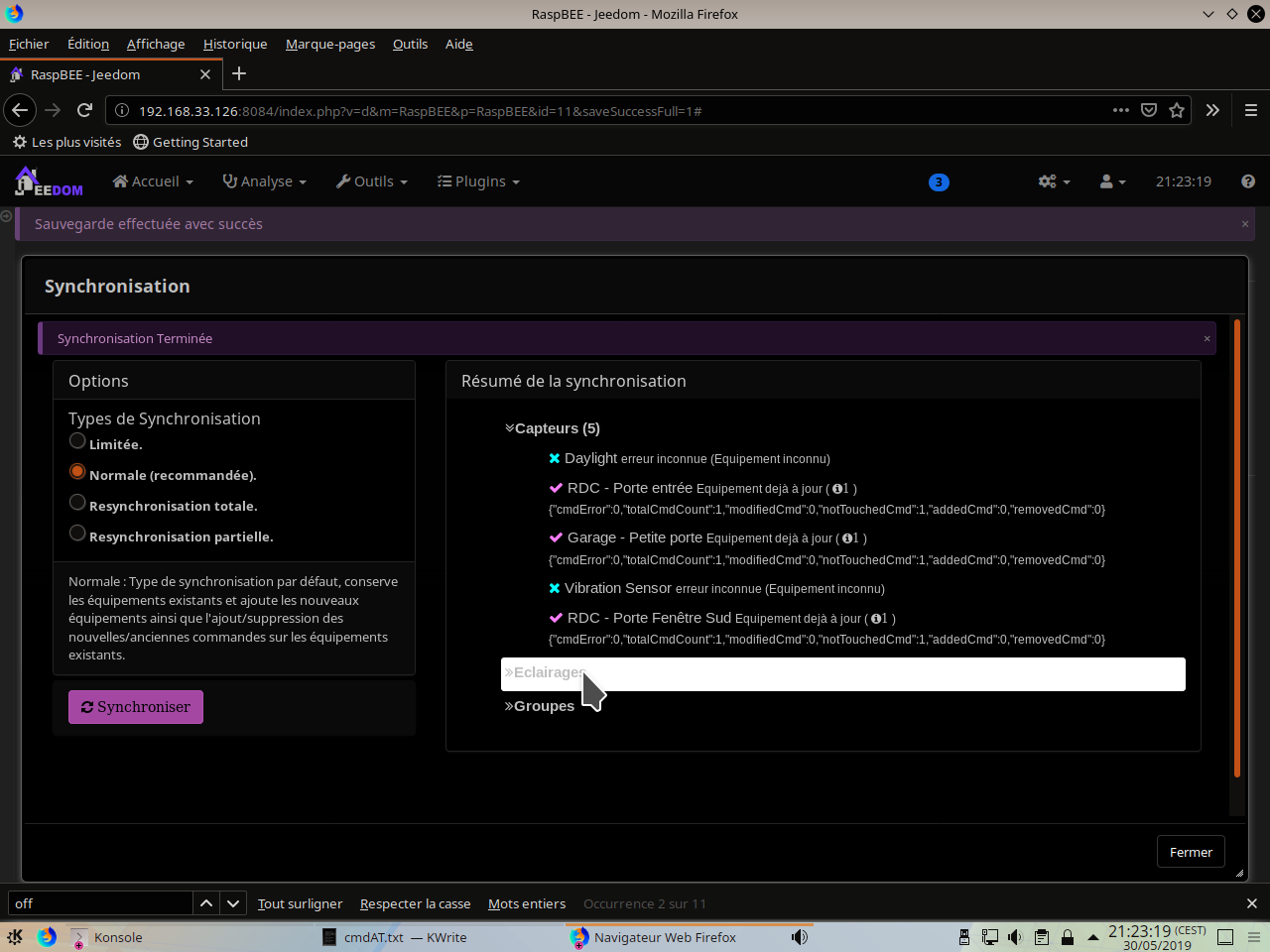The height and width of the screenshot is (952, 1270).
Task: Open a new tab with the plus
Action: click(x=239, y=73)
